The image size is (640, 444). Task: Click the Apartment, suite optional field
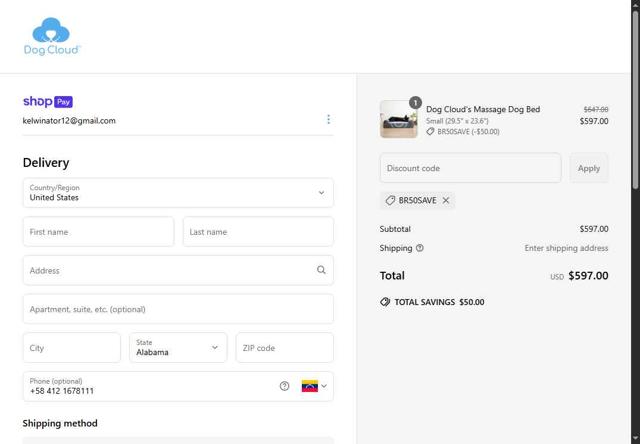(x=178, y=309)
